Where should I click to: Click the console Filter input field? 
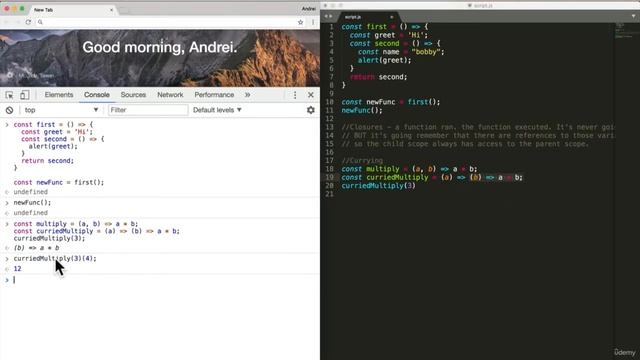[148, 110]
